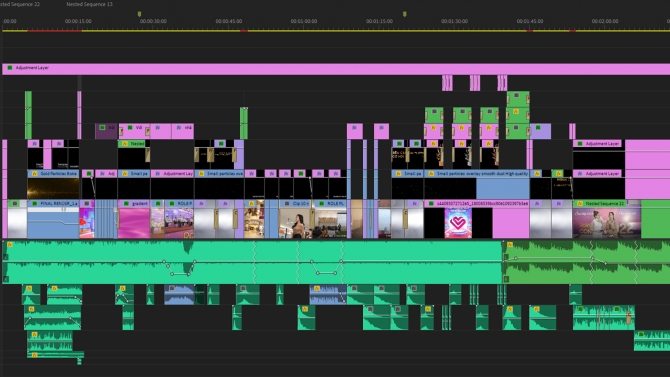The image size is (670, 377).
Task: Click the golden particles thumbnail
Action: 53,188
